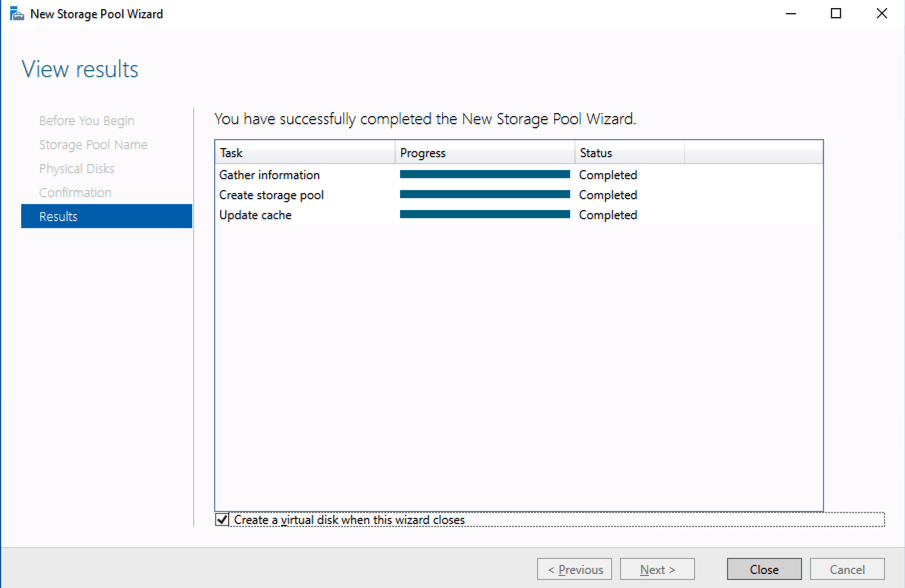Open the Storage Pool Name step
The image size is (905, 588).
(93, 144)
